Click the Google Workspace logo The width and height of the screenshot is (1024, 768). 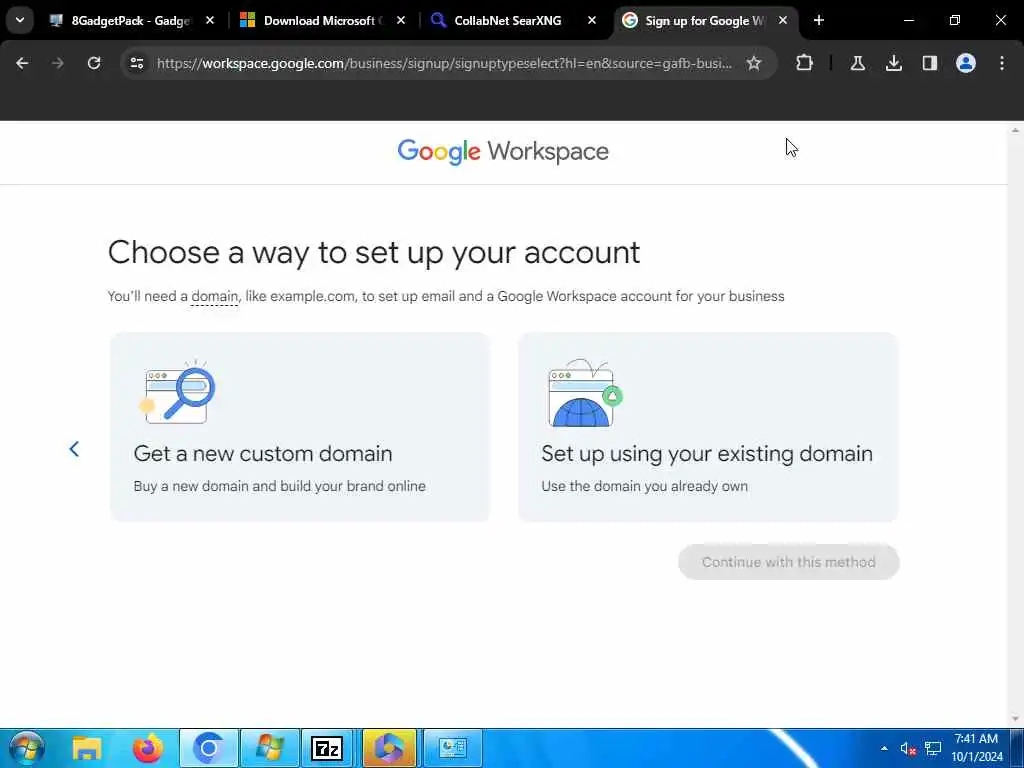click(x=503, y=152)
